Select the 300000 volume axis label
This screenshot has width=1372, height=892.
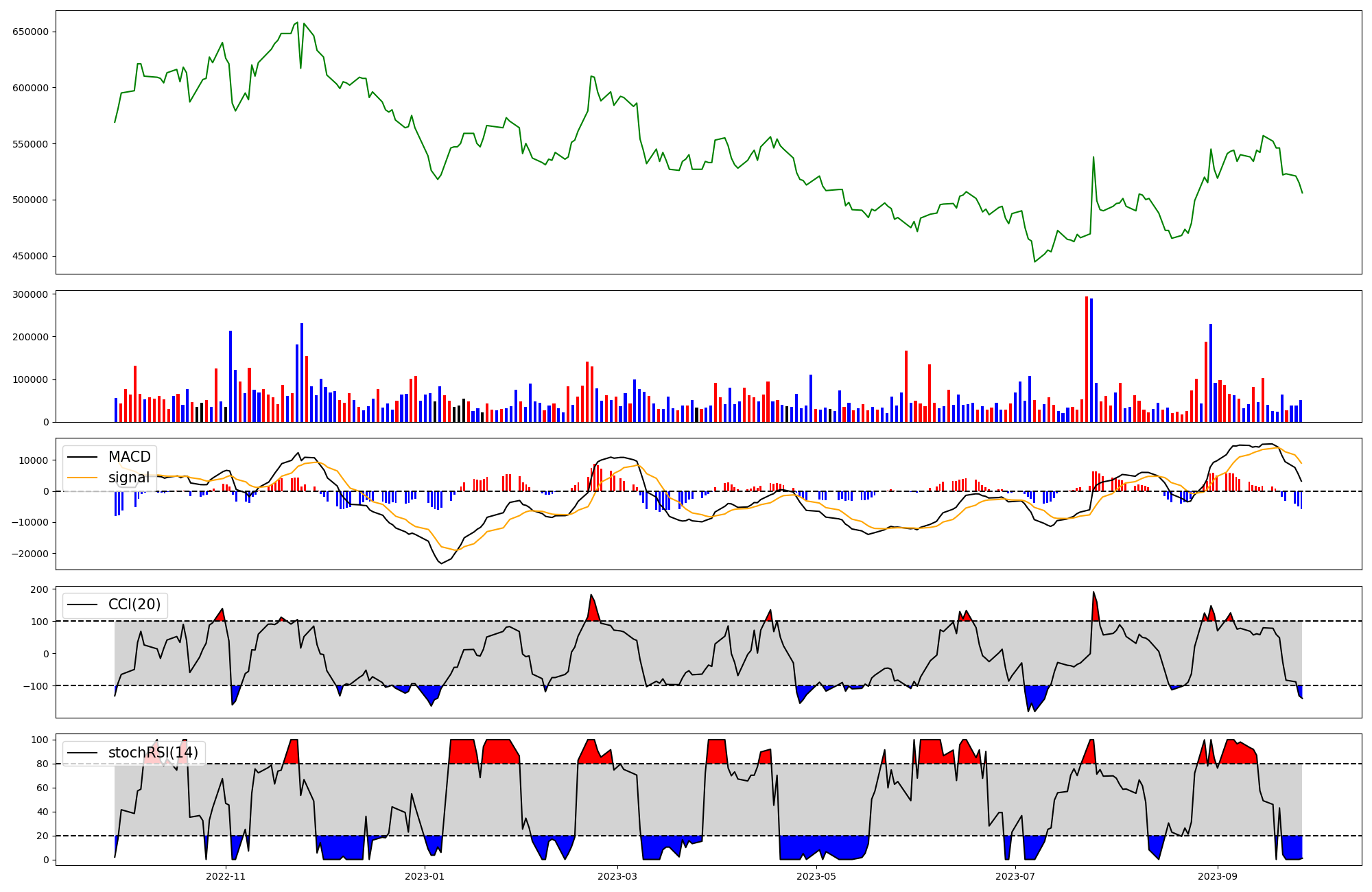coord(30,295)
